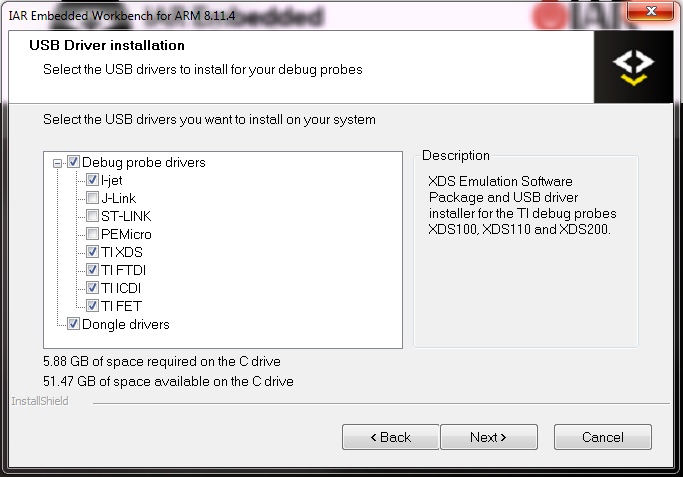Enable the ST-LINK driver checkbox
Screen dimensions: 683x477
pos(92,216)
